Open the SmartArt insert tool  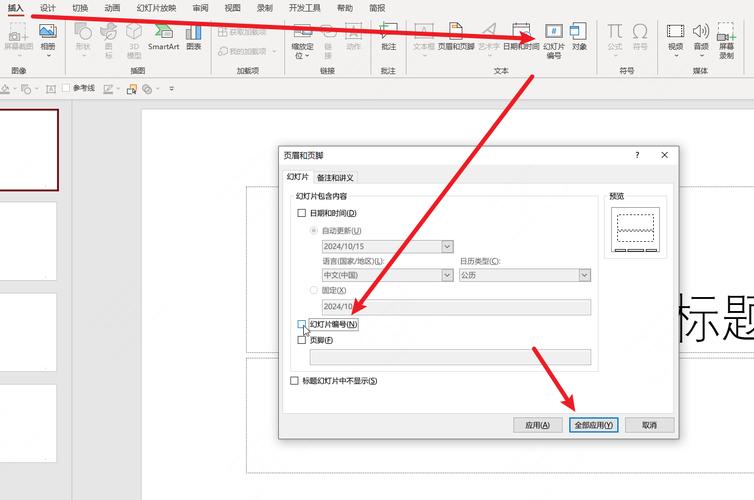pyautogui.click(x=164, y=37)
